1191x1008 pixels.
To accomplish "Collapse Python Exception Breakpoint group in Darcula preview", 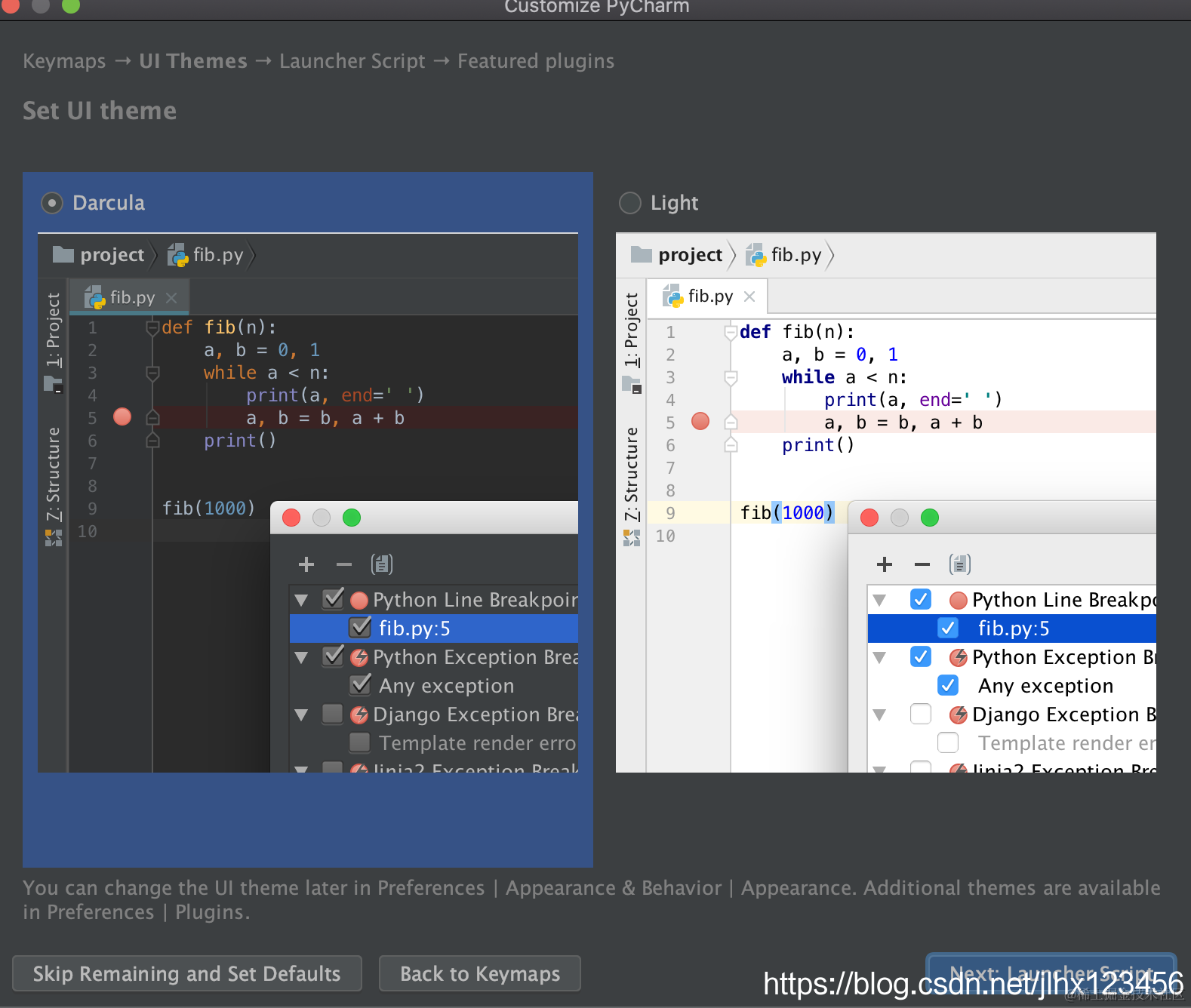I will 301,658.
